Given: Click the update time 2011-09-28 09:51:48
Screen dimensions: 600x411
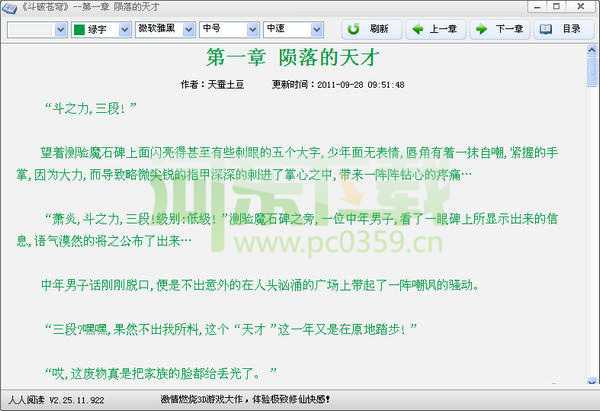Looking at the screenshot, I should click(361, 85).
